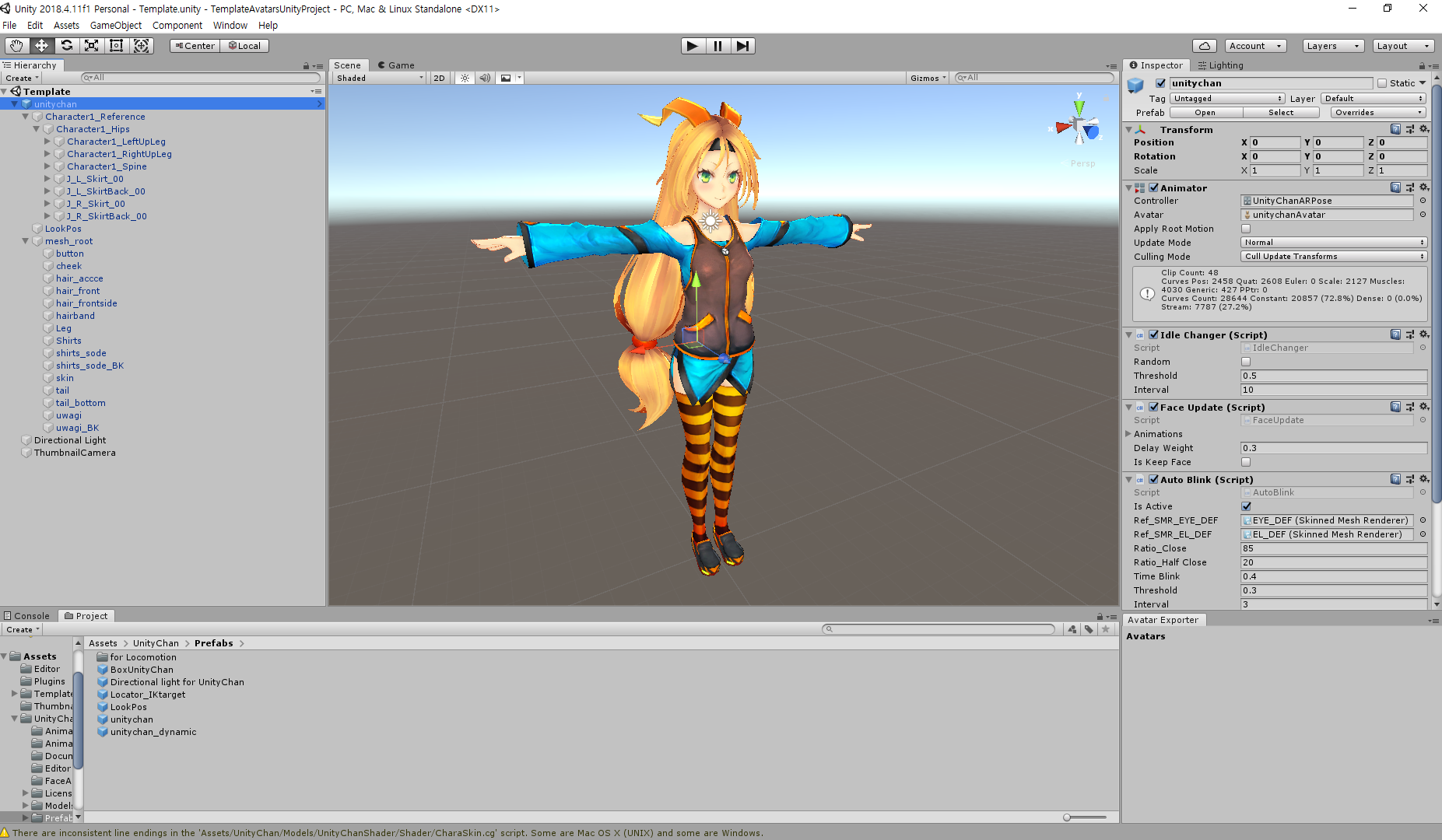Toggle unitychan active checkbox
The image size is (1442, 840).
tap(1160, 83)
